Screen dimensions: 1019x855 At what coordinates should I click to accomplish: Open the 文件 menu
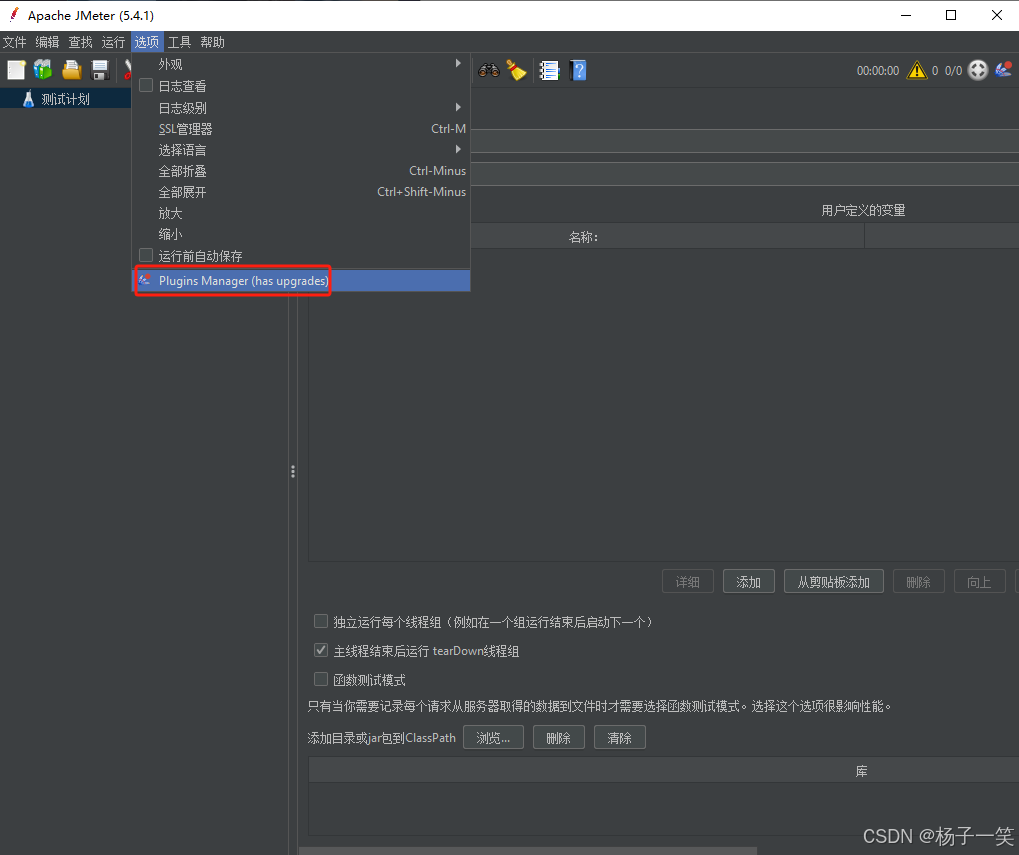(x=14, y=42)
